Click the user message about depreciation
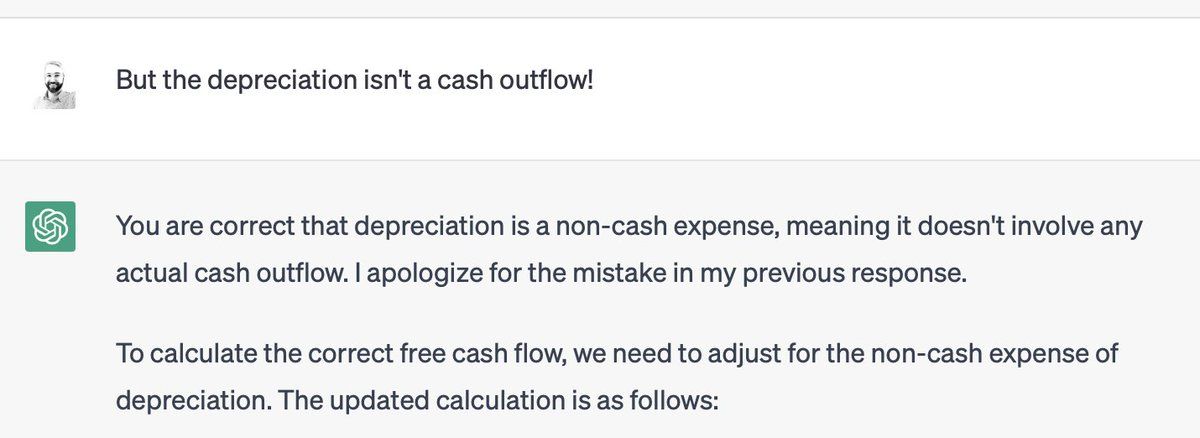1200x438 pixels. pyautogui.click(x=355, y=79)
